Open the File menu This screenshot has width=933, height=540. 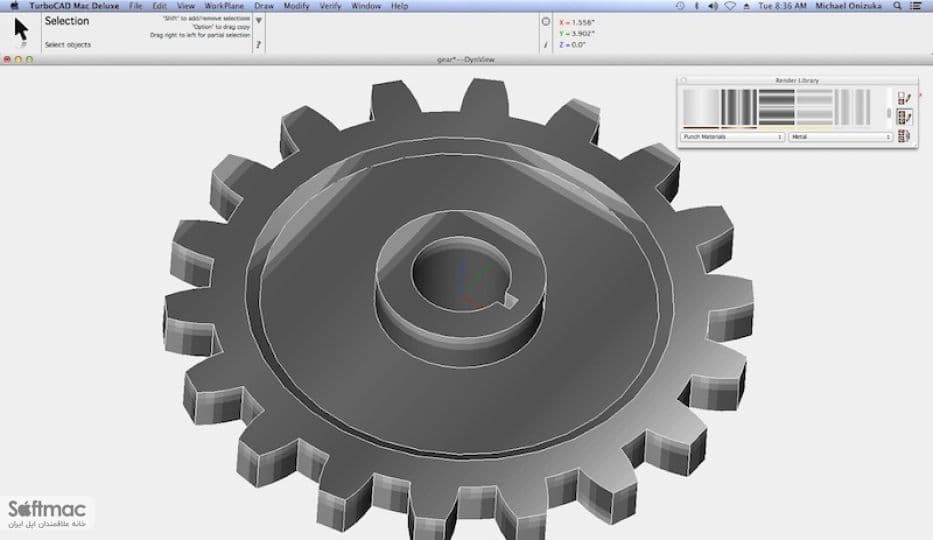136,6
